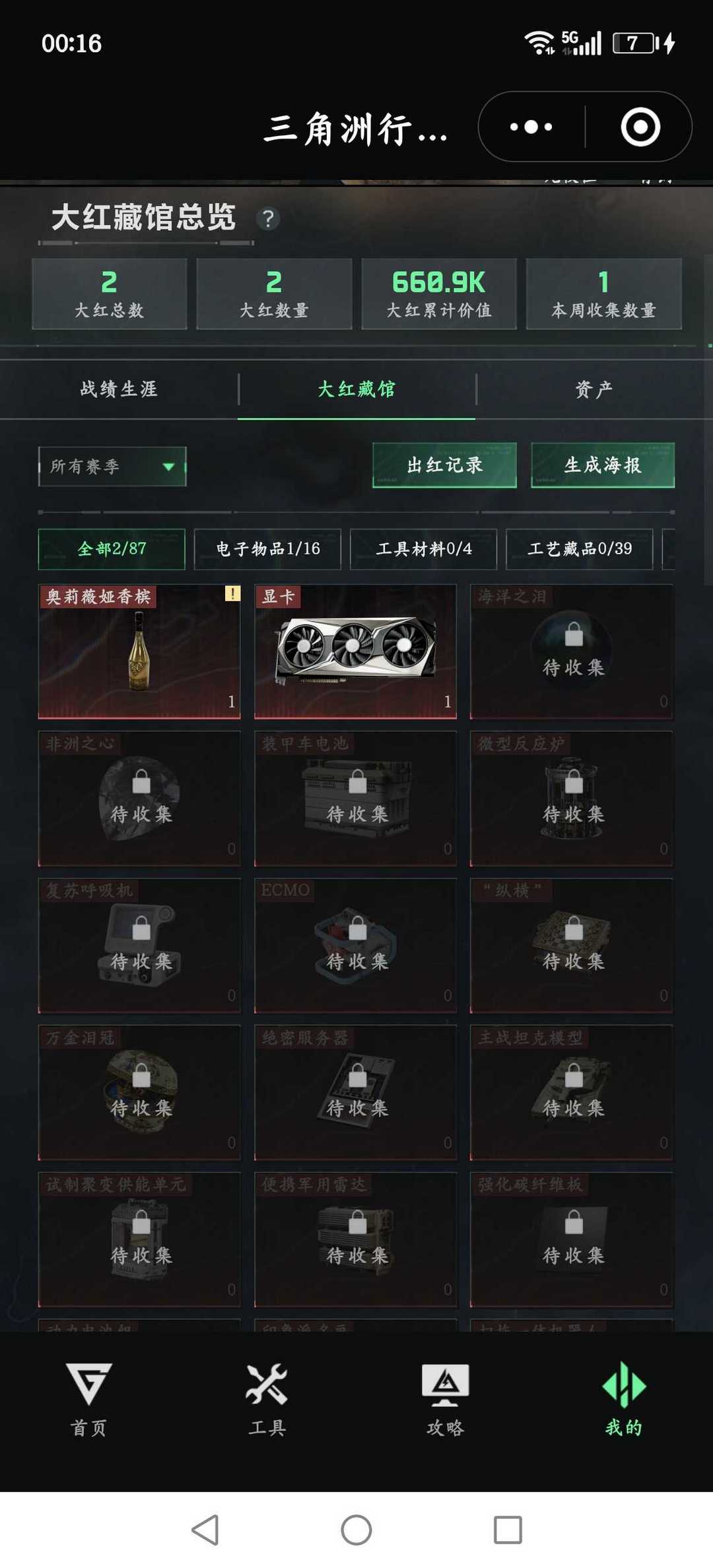
Task: Close mini program with the circle target icon
Action: (640, 127)
